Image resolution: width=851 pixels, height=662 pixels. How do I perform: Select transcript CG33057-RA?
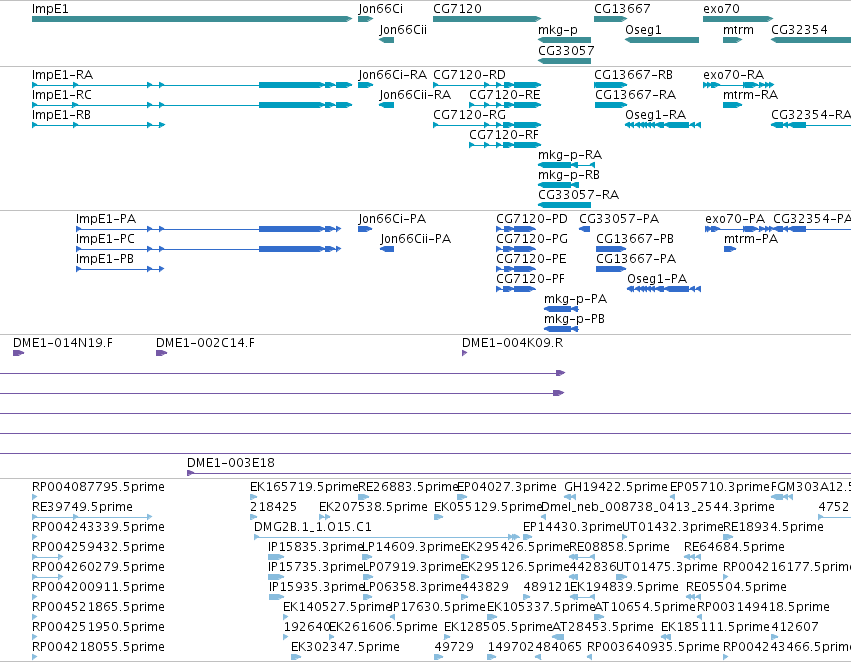click(x=564, y=205)
